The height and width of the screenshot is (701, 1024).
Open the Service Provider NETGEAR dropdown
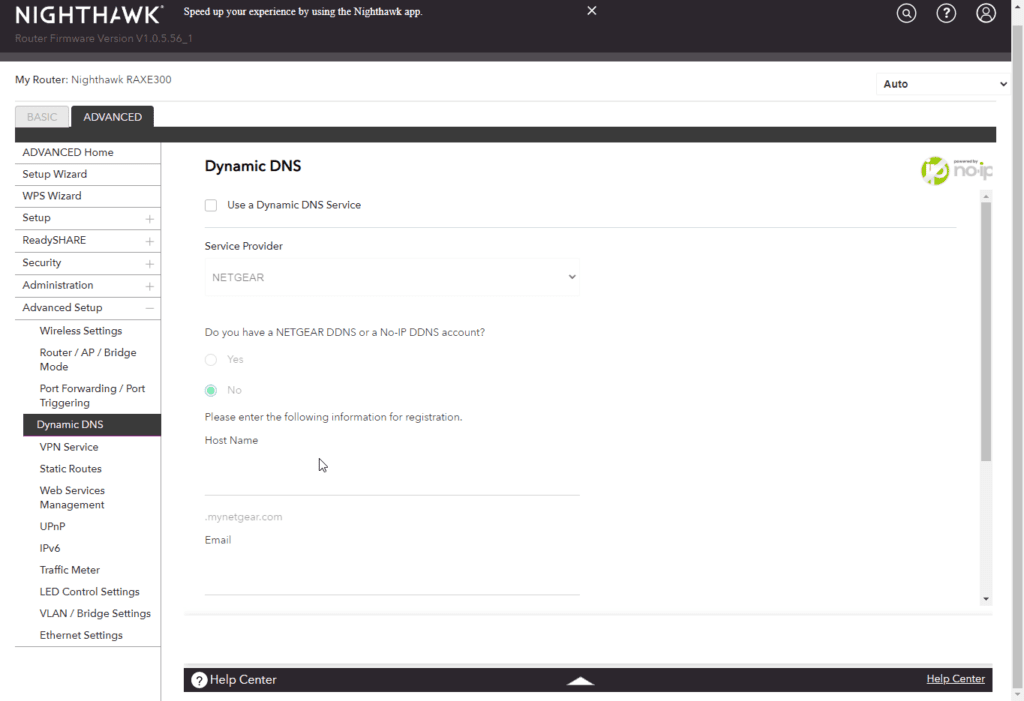392,277
